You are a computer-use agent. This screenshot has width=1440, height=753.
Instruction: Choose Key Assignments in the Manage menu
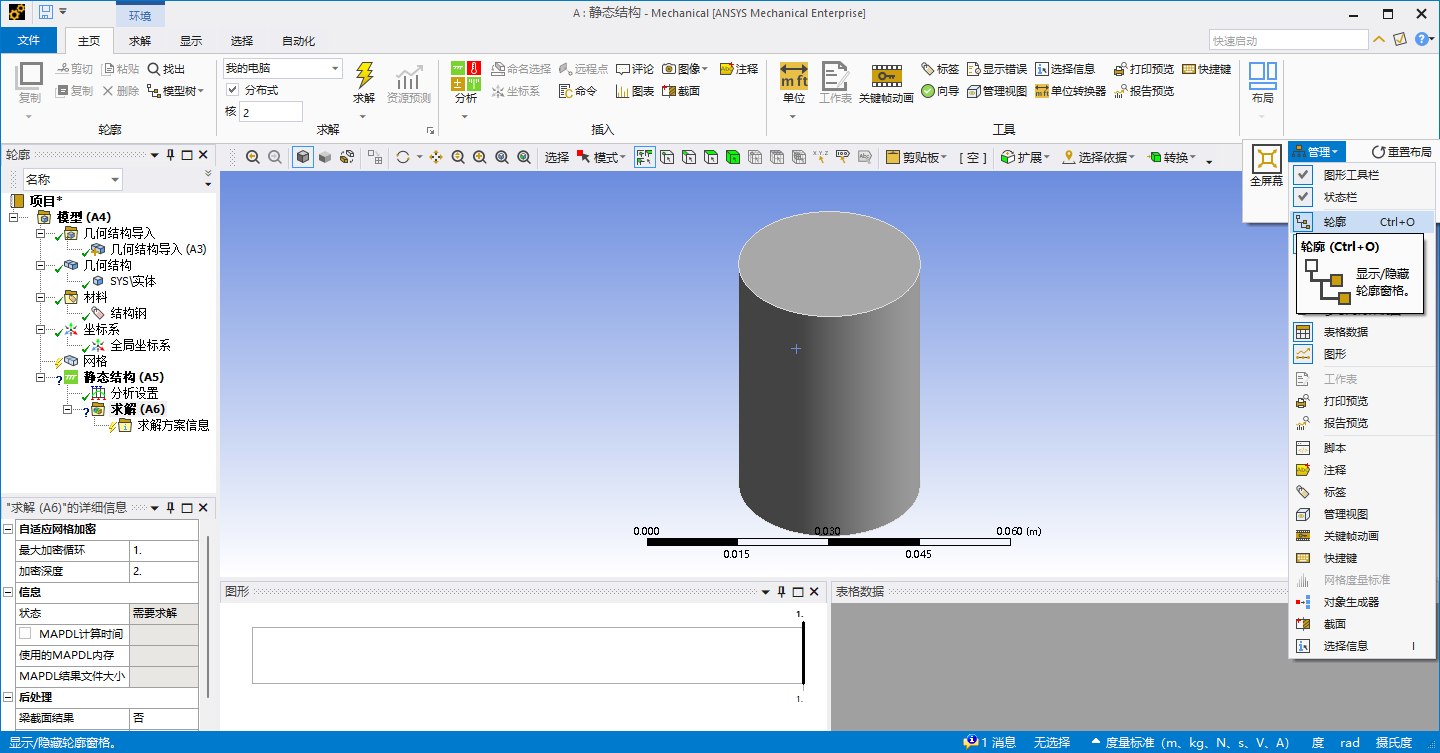1362,558
